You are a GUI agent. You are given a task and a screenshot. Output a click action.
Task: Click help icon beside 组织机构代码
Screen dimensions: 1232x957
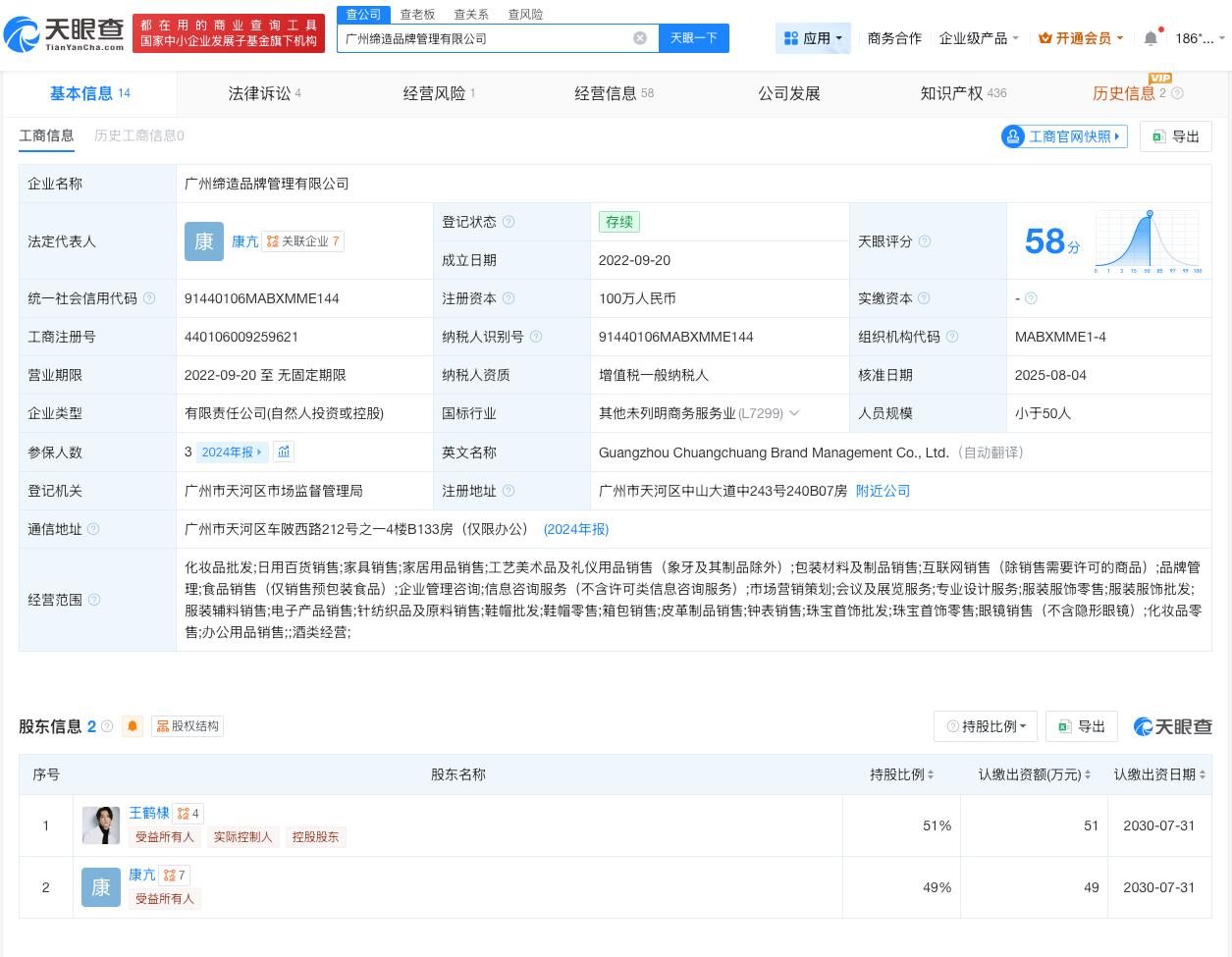952,337
